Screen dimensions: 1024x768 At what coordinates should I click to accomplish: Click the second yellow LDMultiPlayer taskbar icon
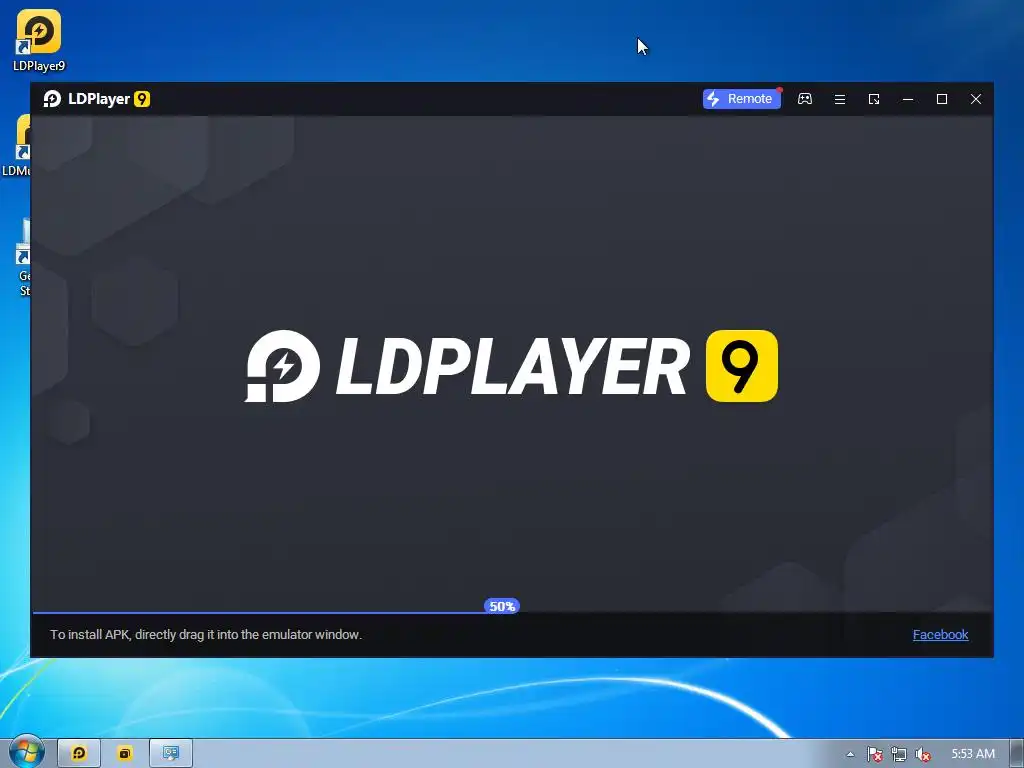pyautogui.click(x=124, y=754)
